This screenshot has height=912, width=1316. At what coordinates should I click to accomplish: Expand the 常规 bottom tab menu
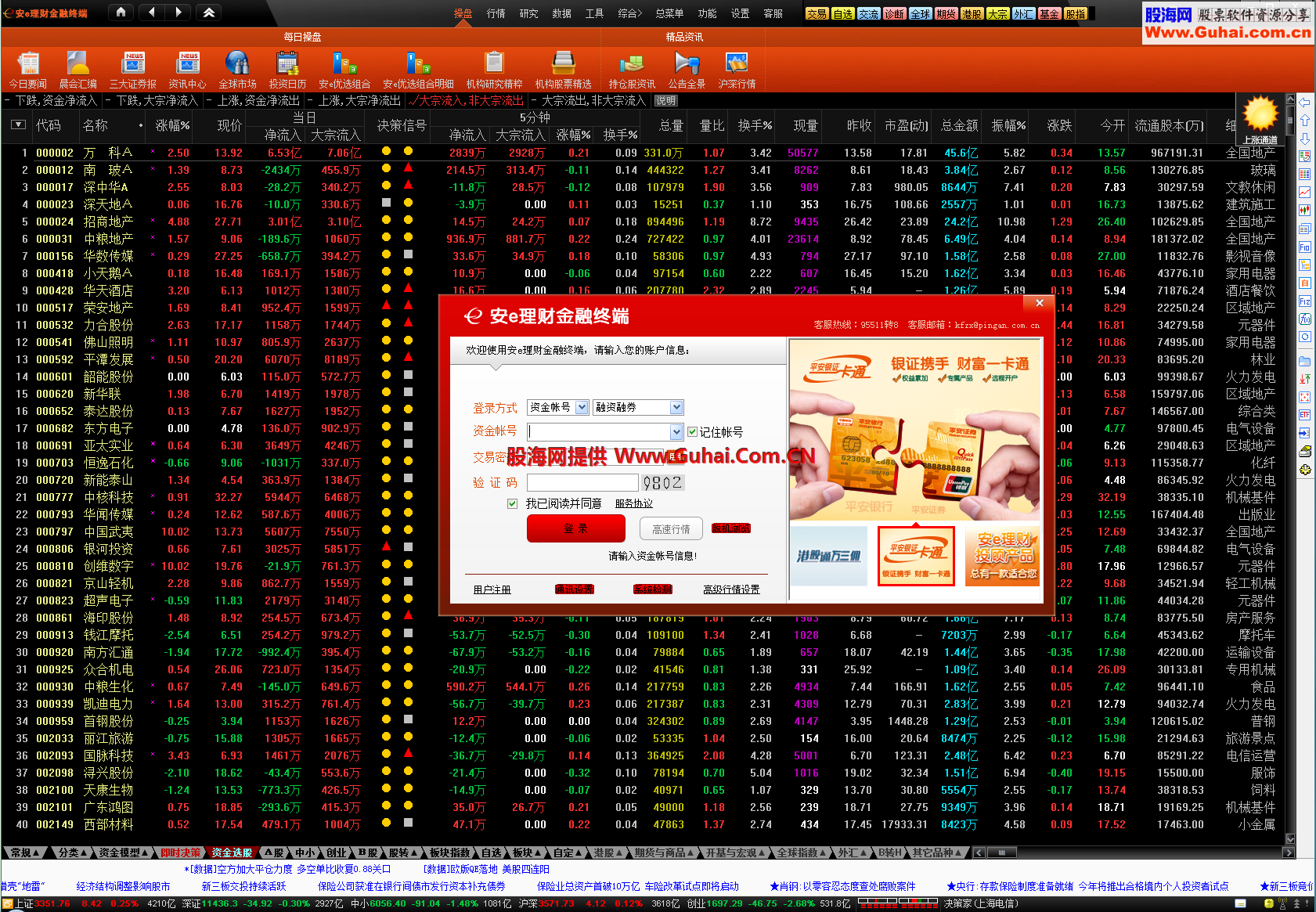coord(25,853)
